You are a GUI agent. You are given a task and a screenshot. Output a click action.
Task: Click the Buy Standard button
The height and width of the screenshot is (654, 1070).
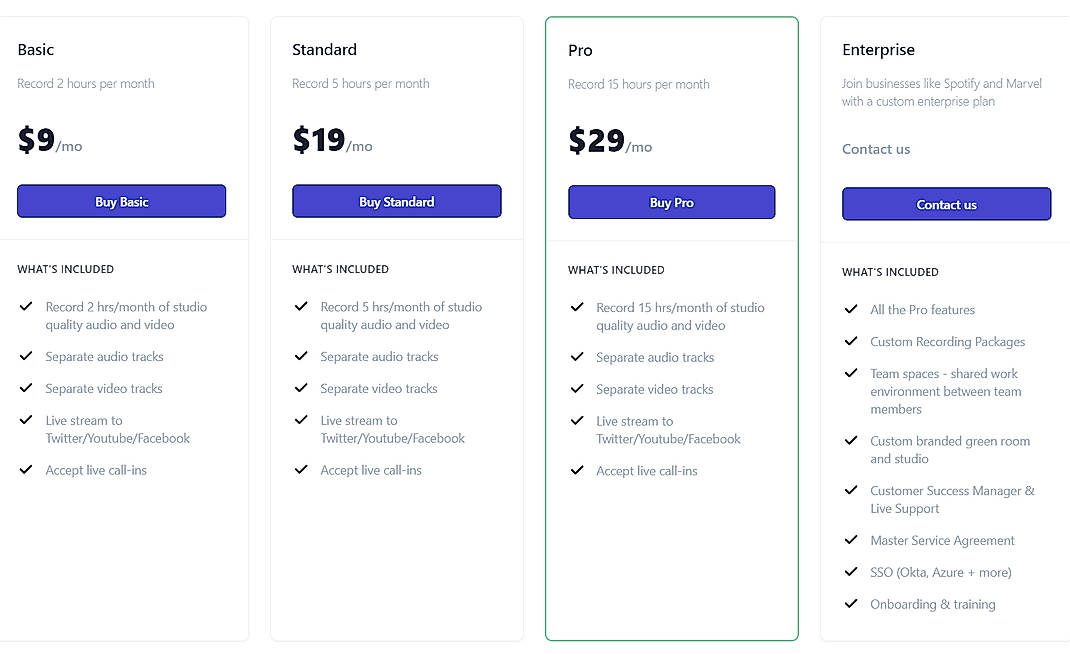tap(396, 201)
